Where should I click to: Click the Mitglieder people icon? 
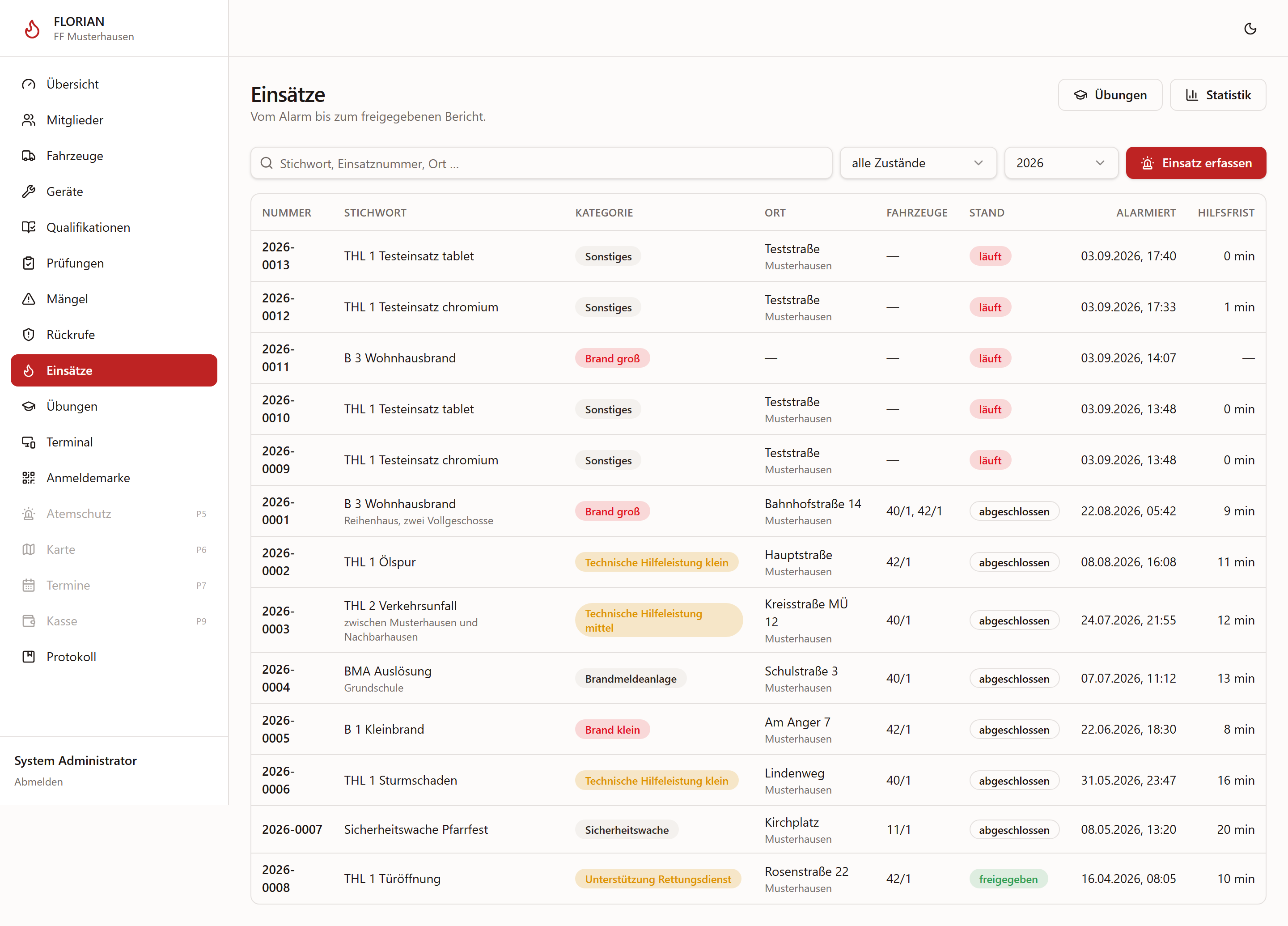pos(28,120)
